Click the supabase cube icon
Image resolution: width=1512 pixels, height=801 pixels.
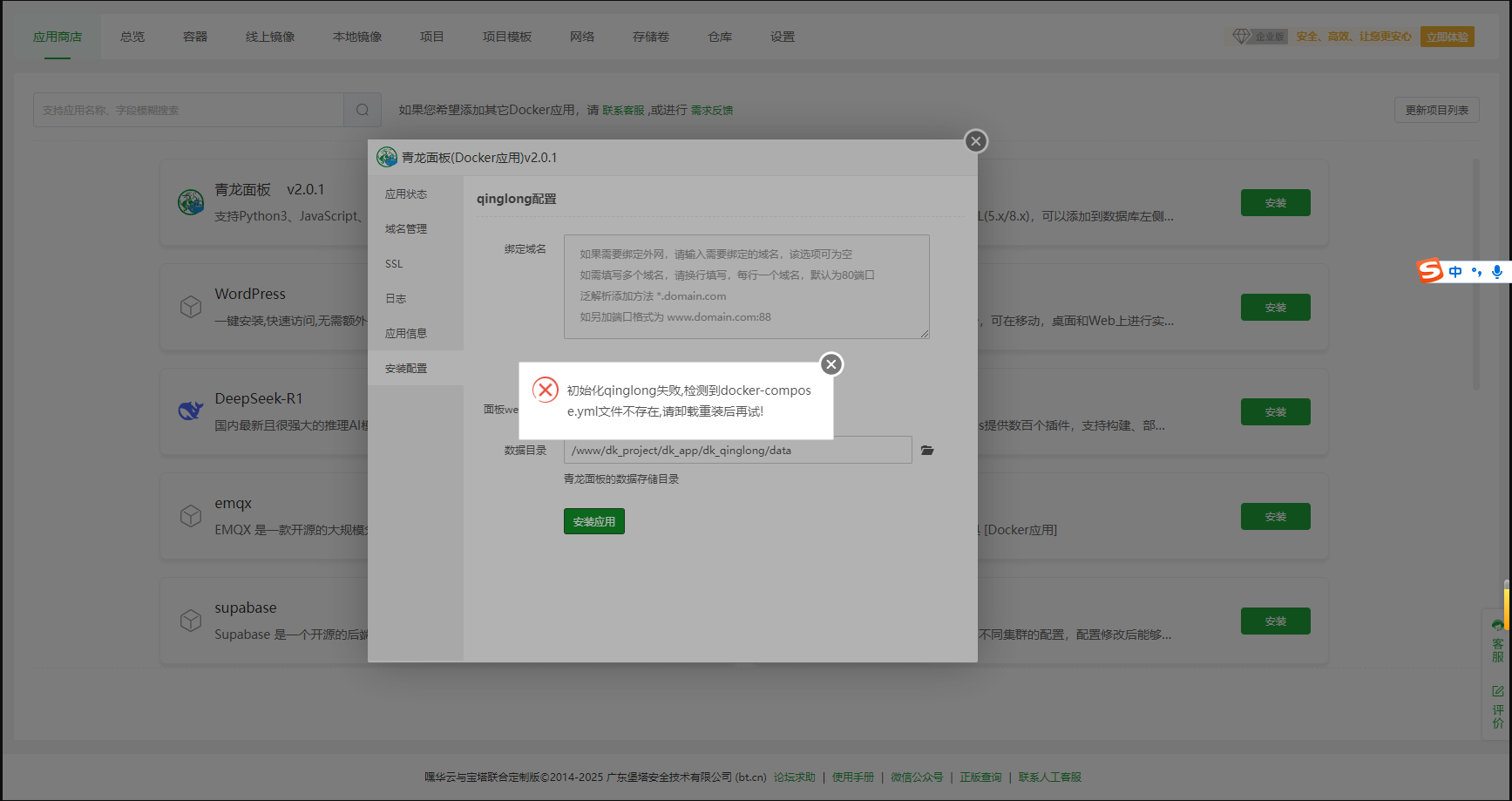pos(191,621)
